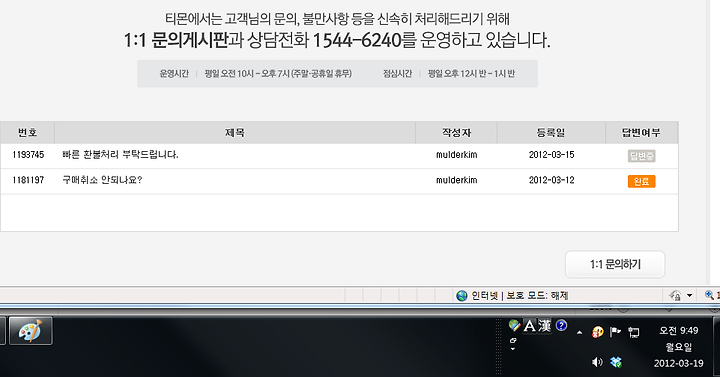
Task: Click the emoticon messenger tray icon
Action: pos(597,332)
